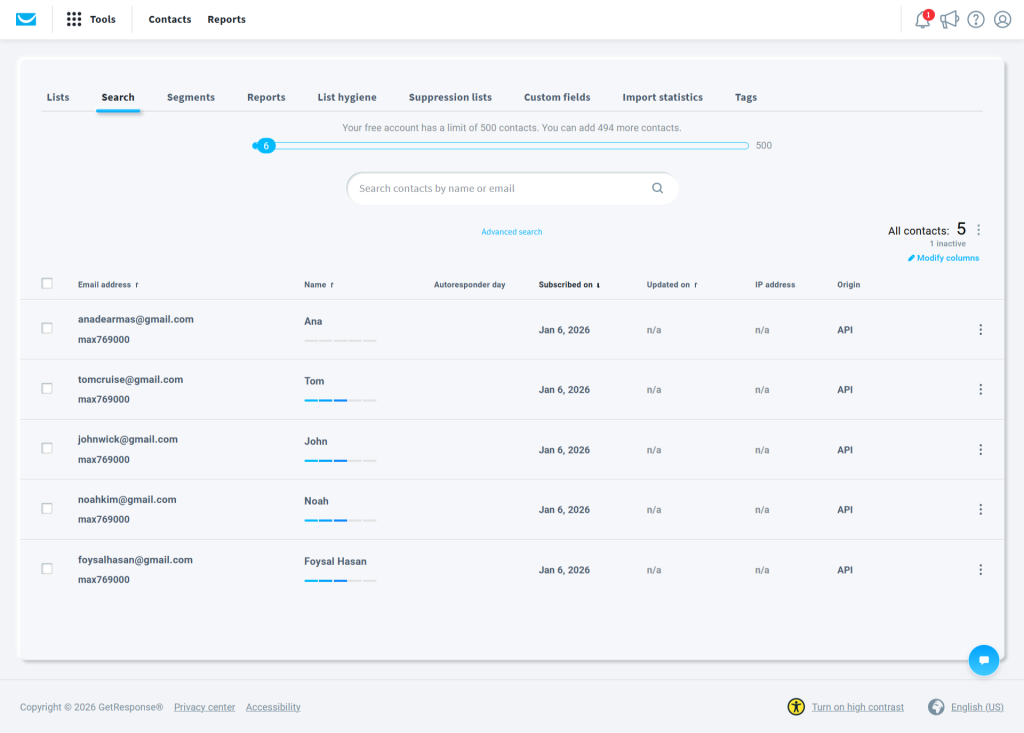Switch to the Custom fields tab
The width and height of the screenshot is (1024, 733).
tap(556, 97)
